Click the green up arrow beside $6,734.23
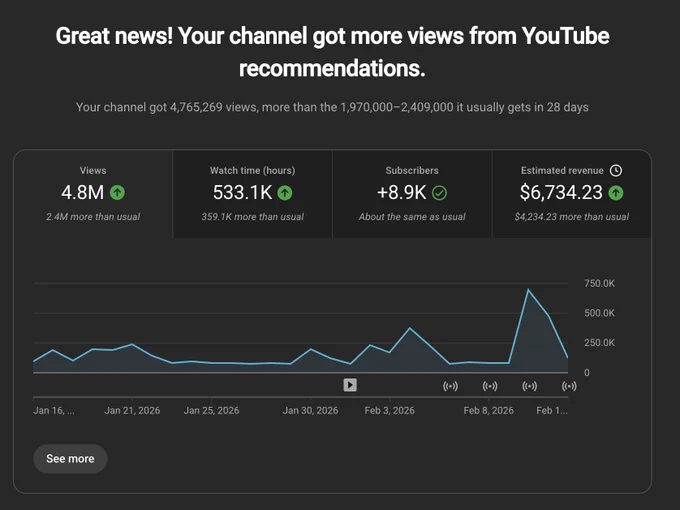680x510 pixels. pyautogui.click(x=616, y=193)
